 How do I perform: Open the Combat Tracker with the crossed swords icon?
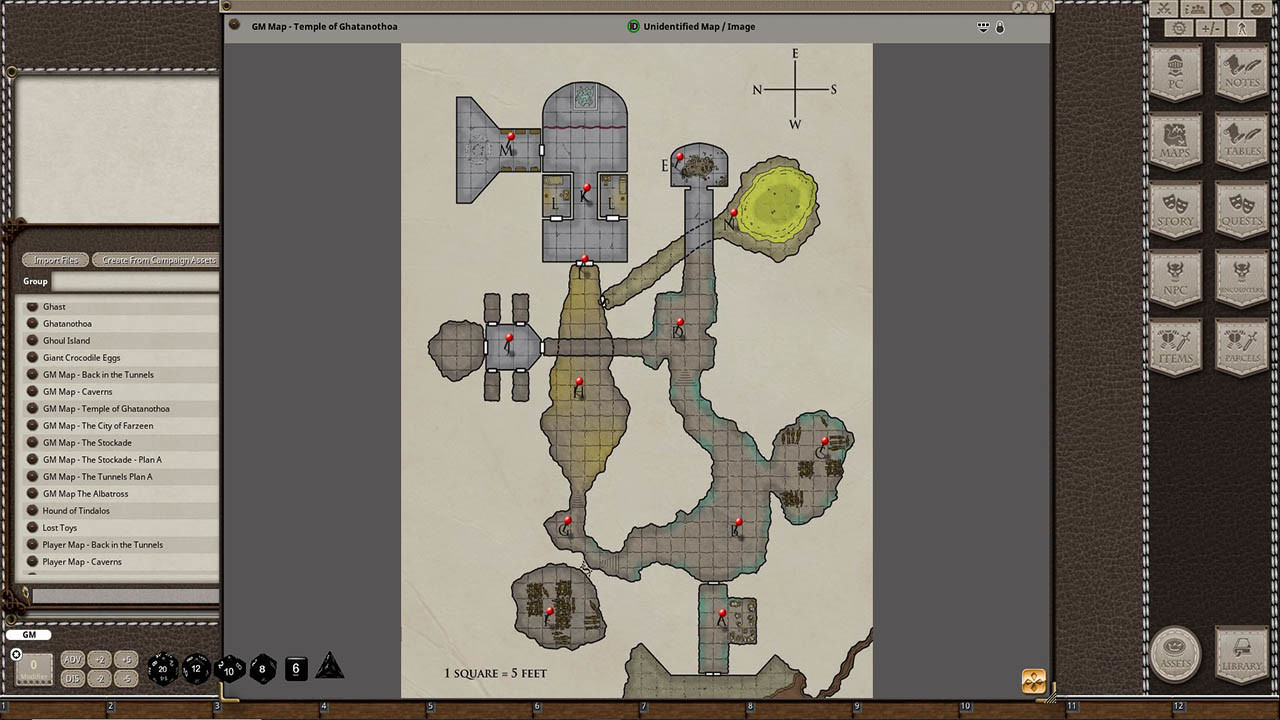pyautogui.click(x=1164, y=9)
